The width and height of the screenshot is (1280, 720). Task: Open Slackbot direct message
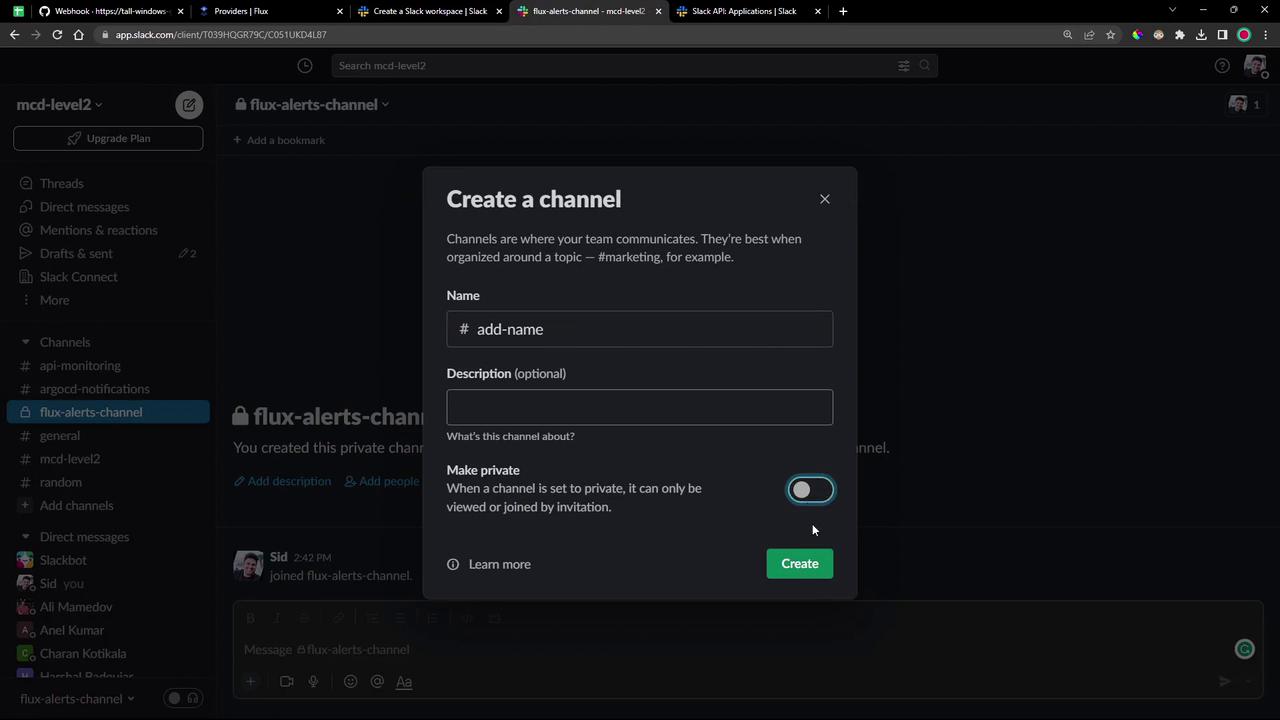tap(63, 561)
